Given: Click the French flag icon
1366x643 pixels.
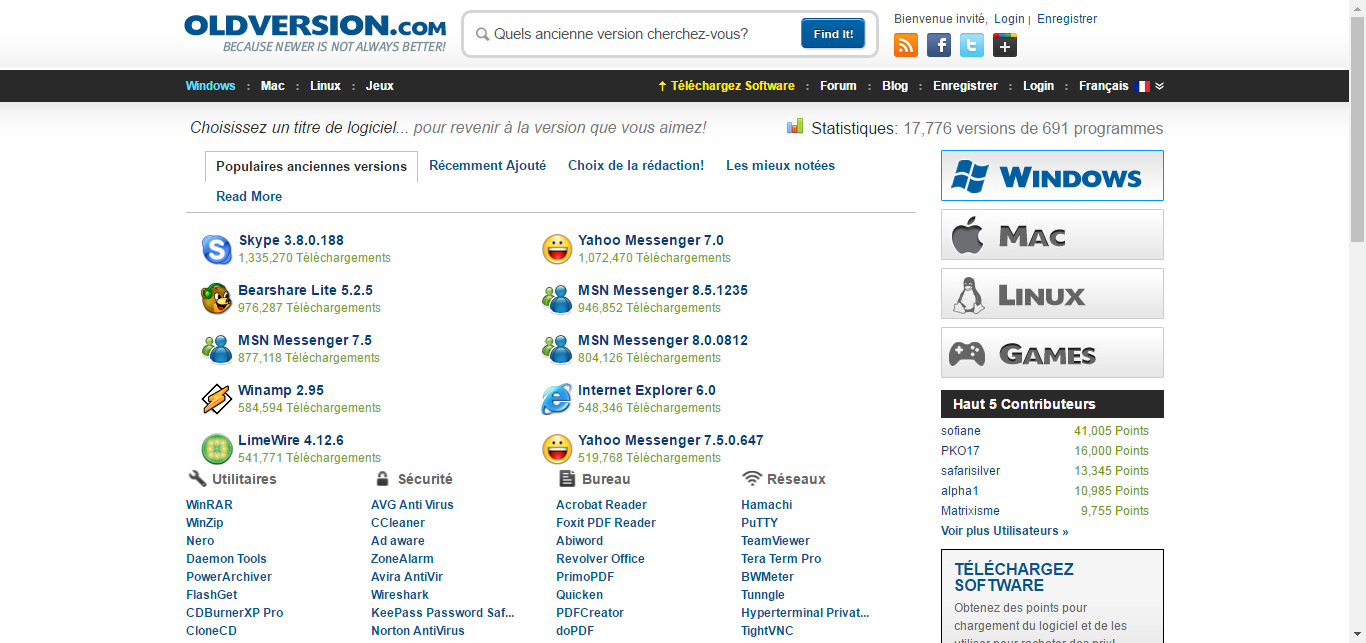Looking at the screenshot, I should coord(1143,86).
